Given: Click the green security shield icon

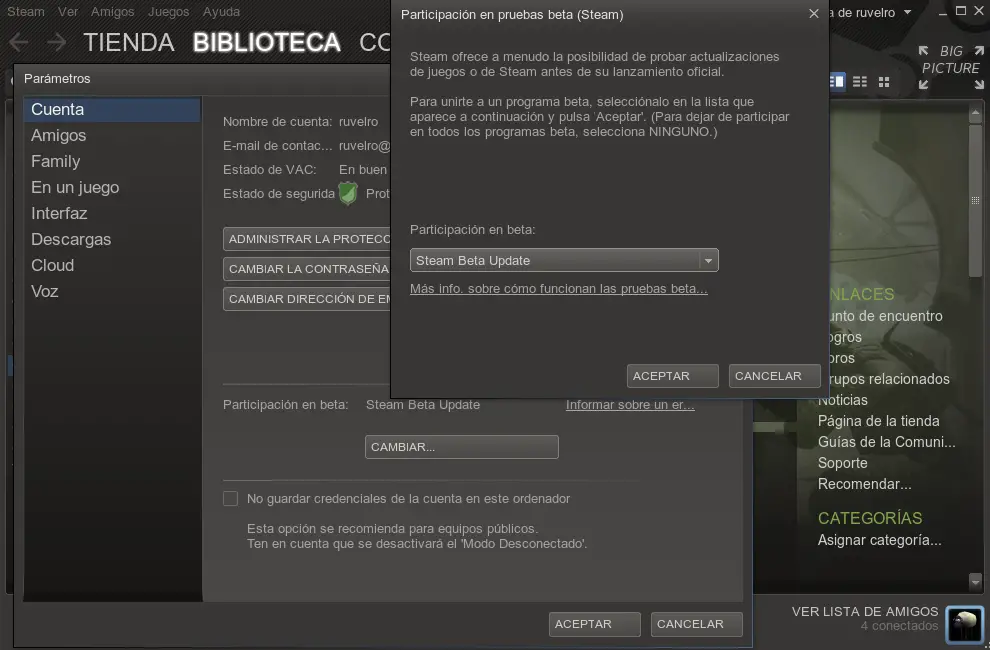Looking at the screenshot, I should [x=348, y=193].
